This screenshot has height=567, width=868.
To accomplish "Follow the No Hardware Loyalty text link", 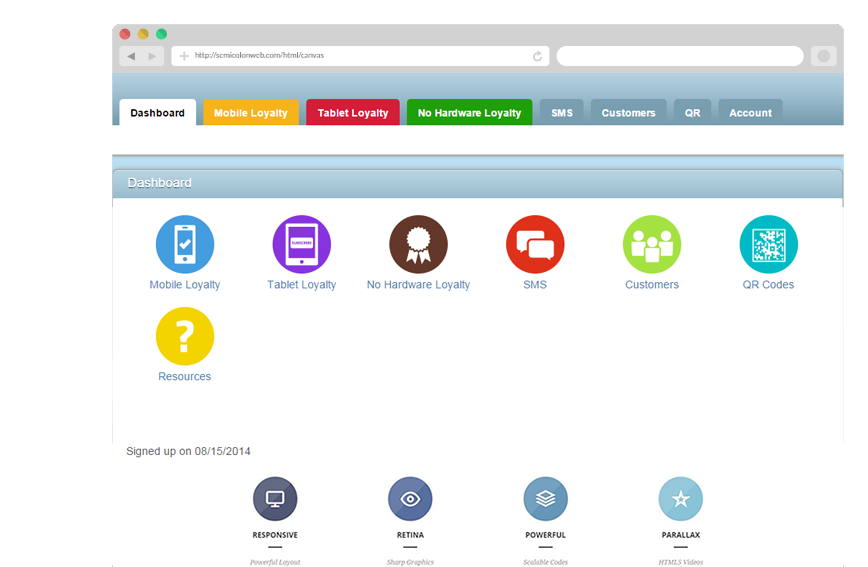I will (418, 285).
